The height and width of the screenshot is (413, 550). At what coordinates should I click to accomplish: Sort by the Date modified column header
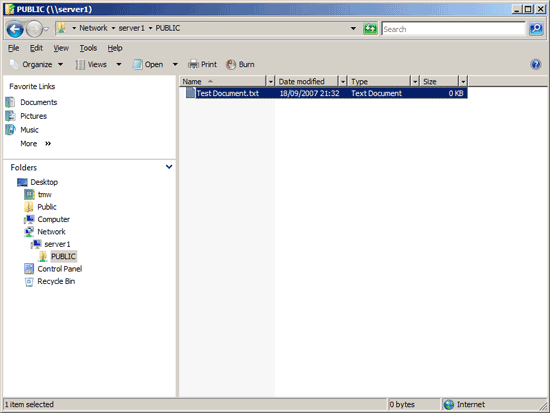click(x=307, y=81)
